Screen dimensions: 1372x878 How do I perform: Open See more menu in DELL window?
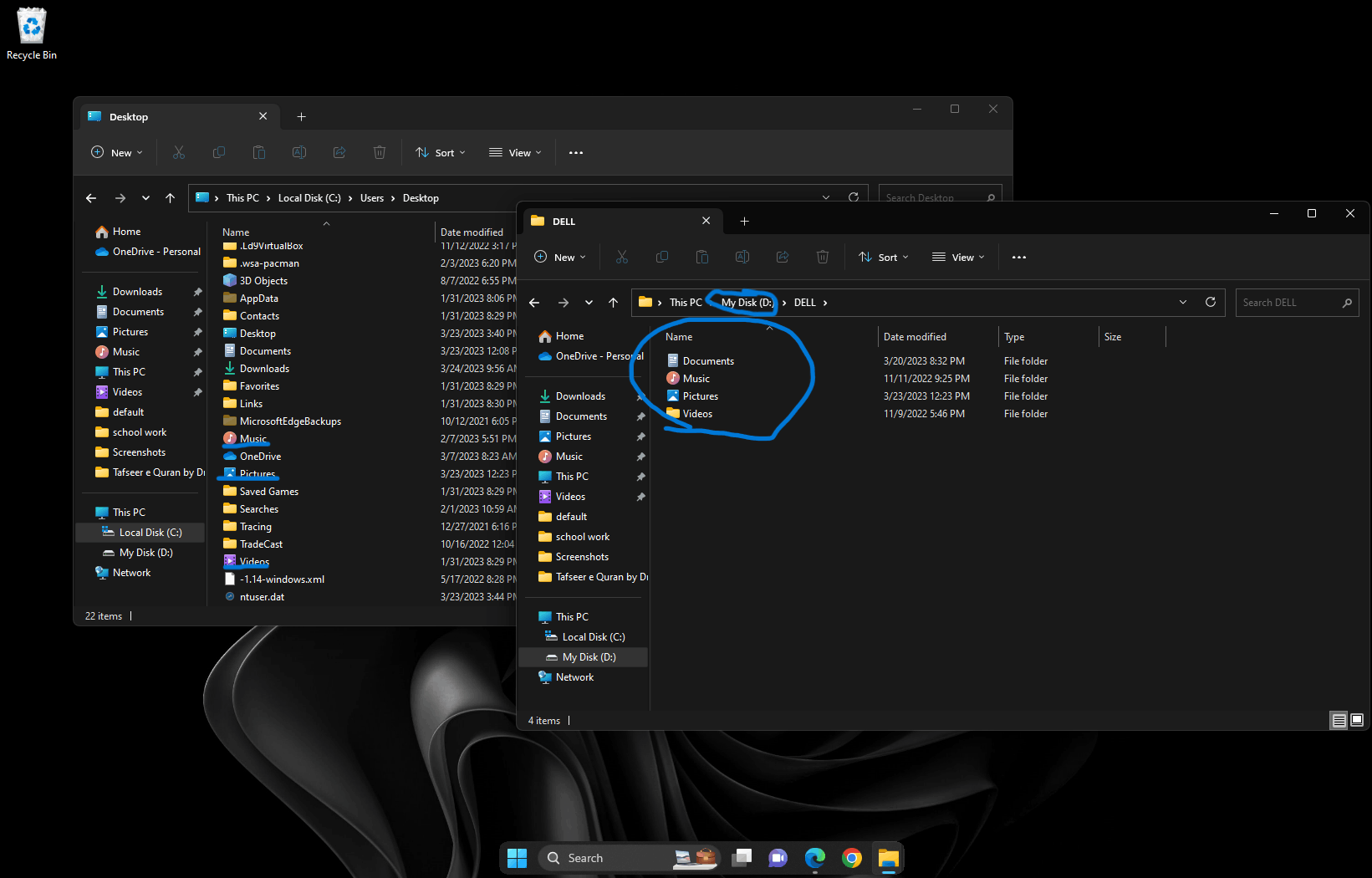1019,257
